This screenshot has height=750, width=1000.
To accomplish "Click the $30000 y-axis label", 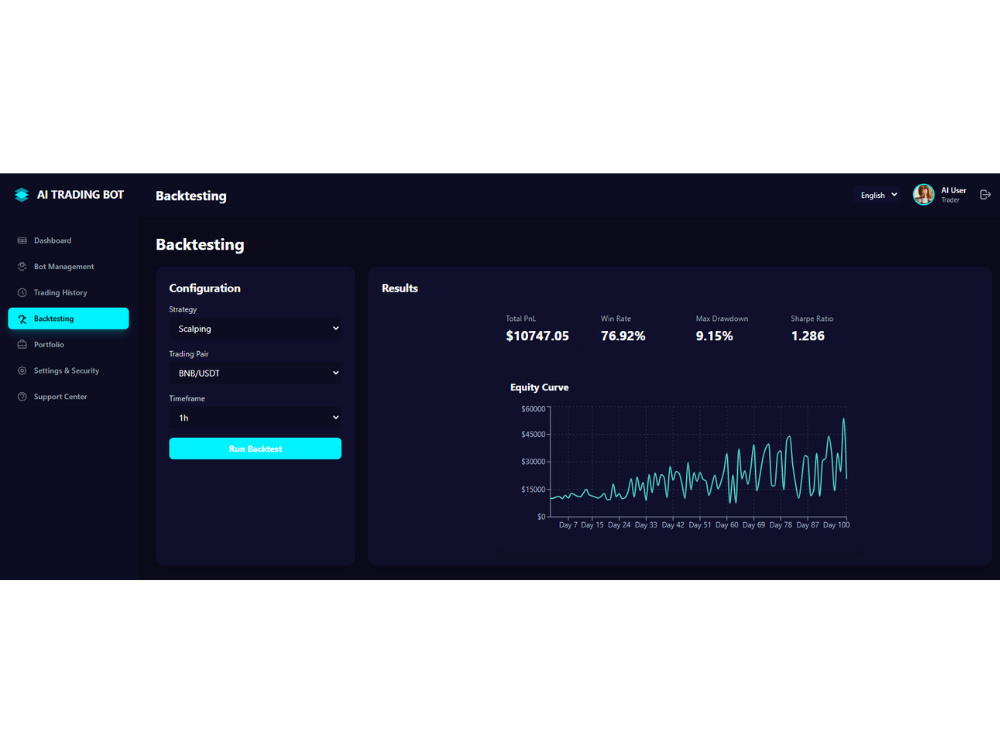I will 533,462.
